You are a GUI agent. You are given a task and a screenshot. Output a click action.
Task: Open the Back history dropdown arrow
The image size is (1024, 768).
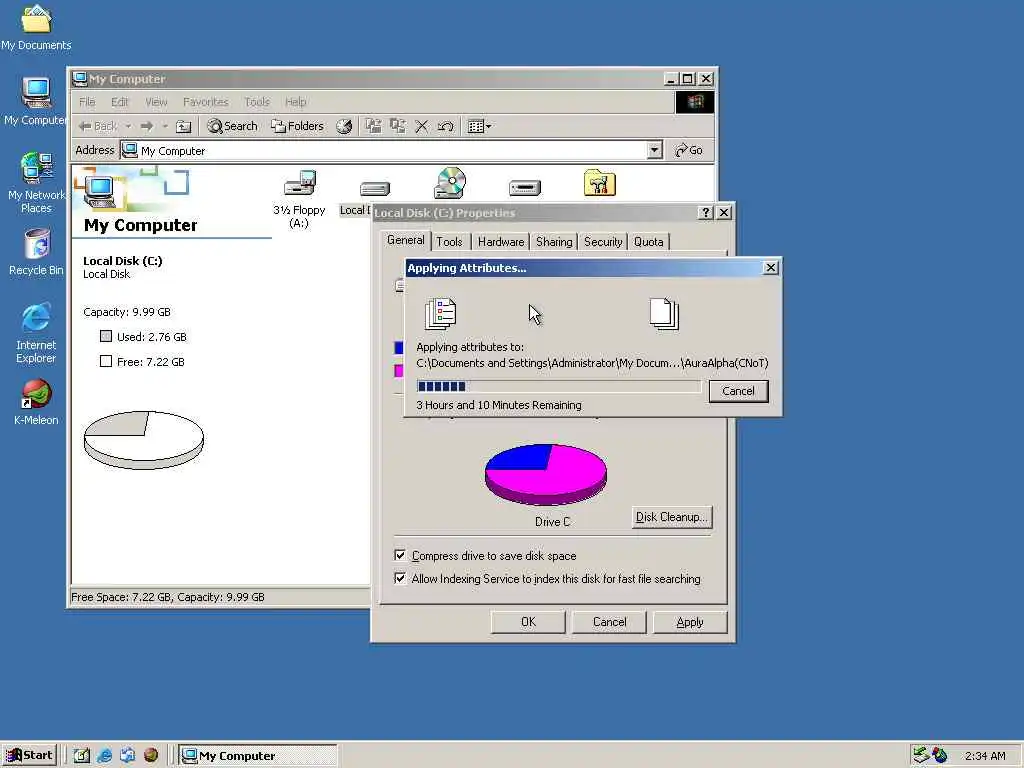coord(129,126)
